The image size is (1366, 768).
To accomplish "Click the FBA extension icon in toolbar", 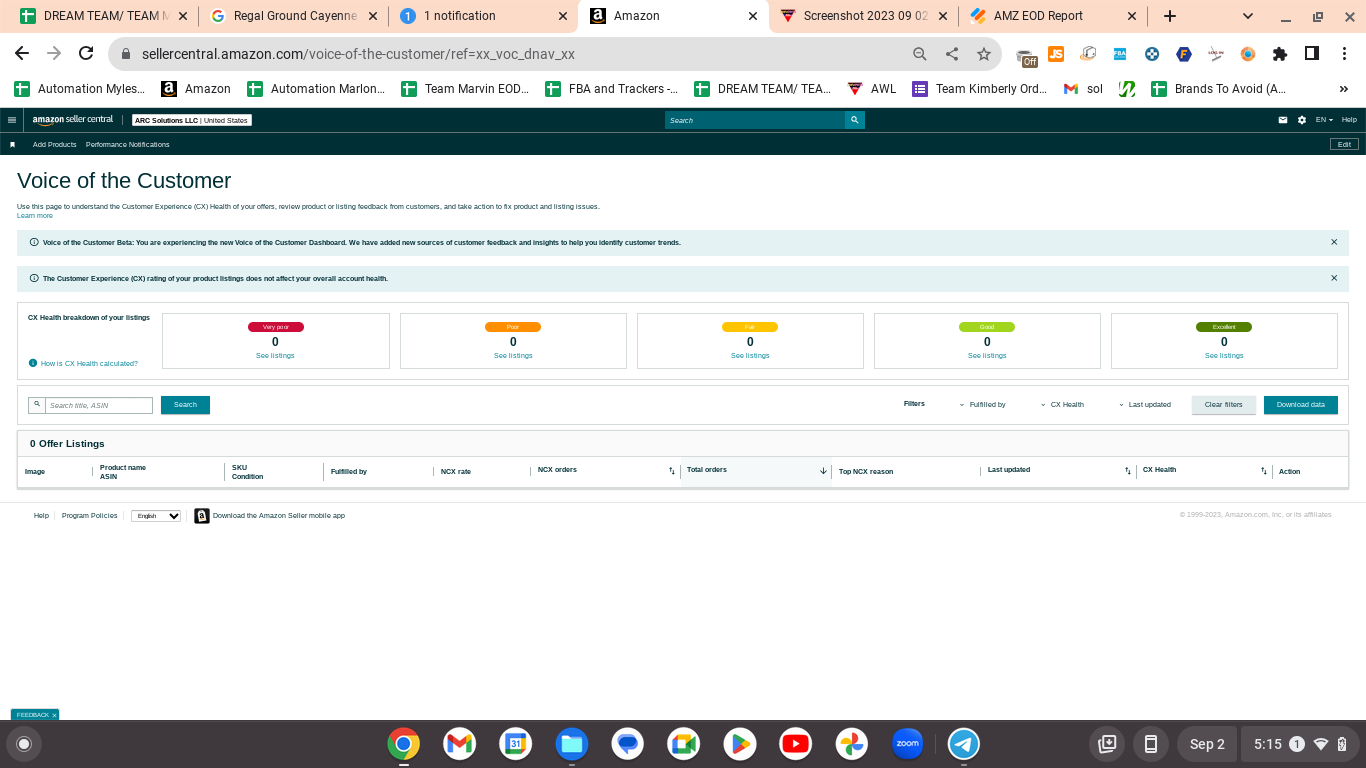I will pyautogui.click(x=1120, y=54).
